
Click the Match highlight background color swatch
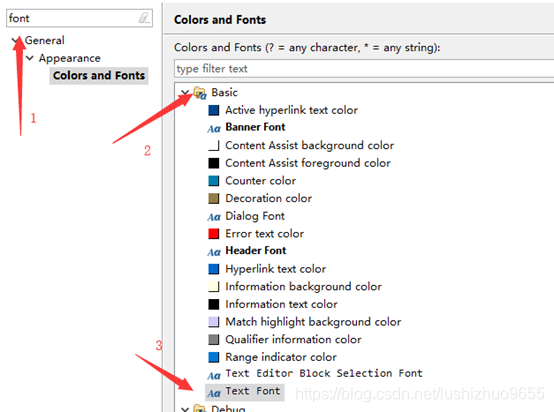(x=213, y=322)
